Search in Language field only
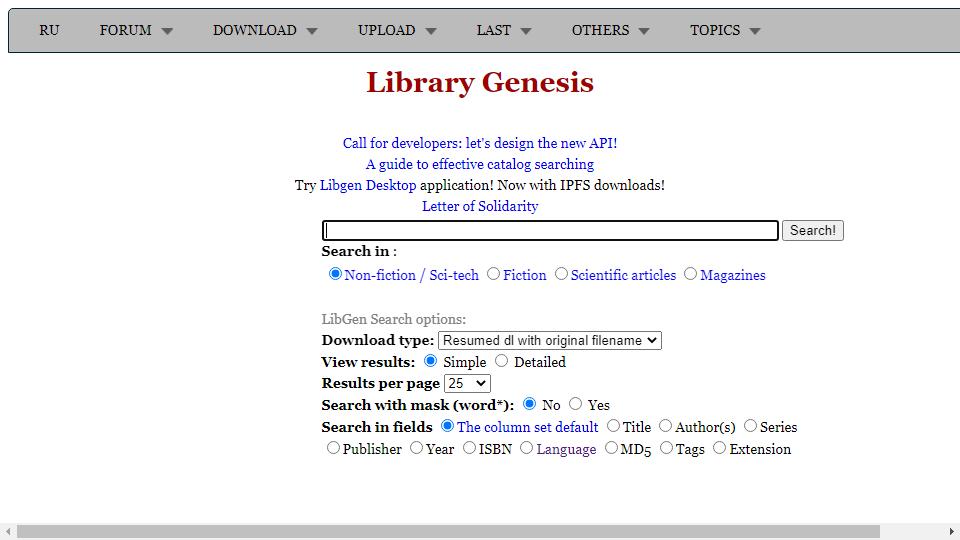 (x=527, y=448)
